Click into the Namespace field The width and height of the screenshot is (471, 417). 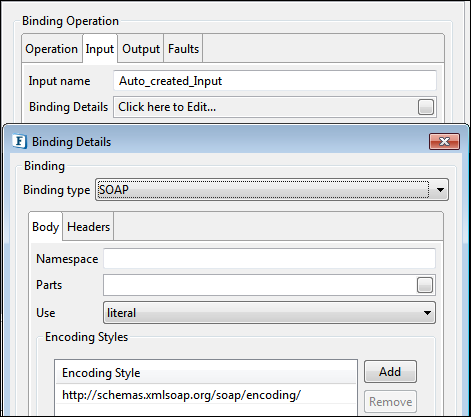tap(269, 259)
